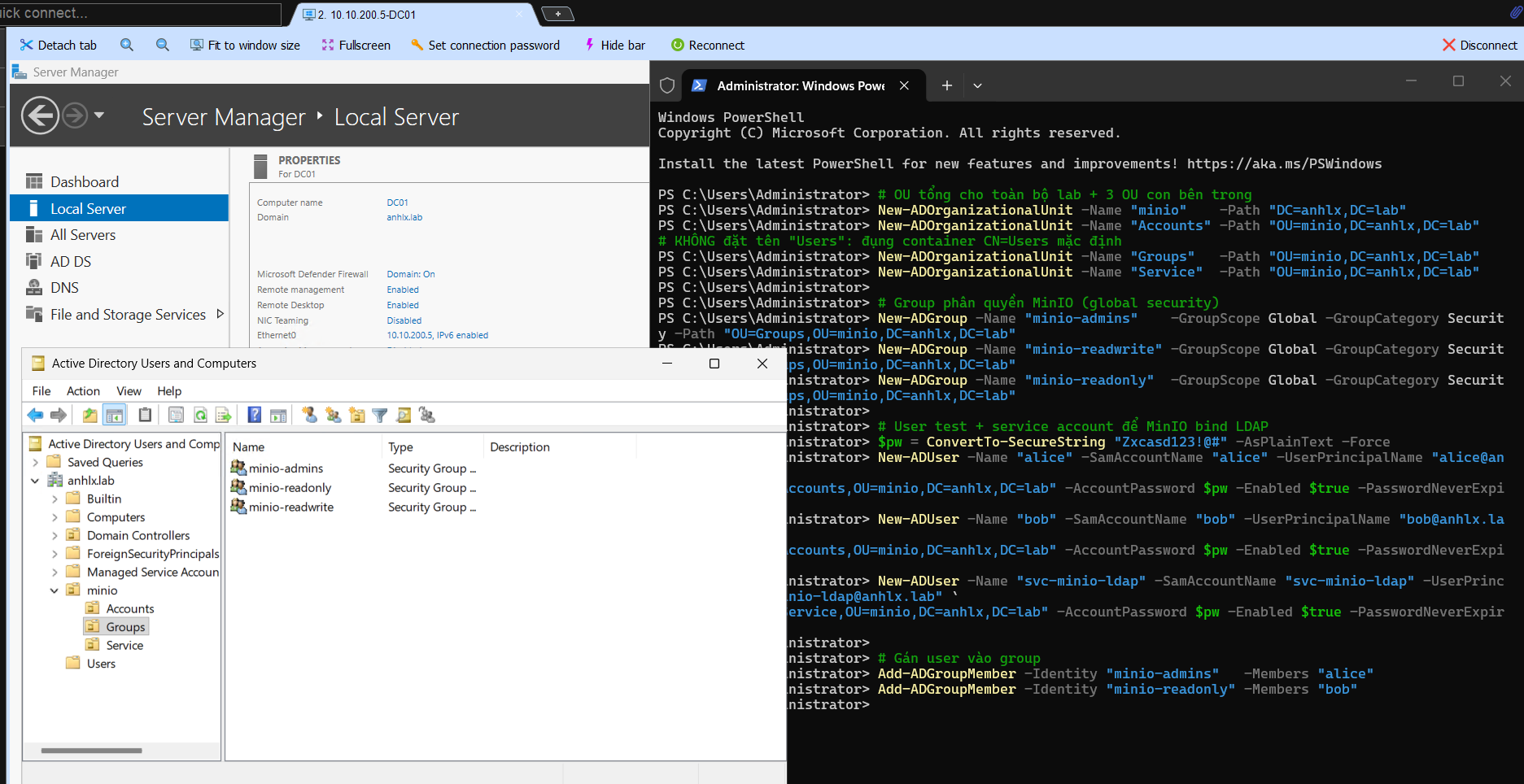Open new PowerShell tab with plus icon

tap(947, 85)
